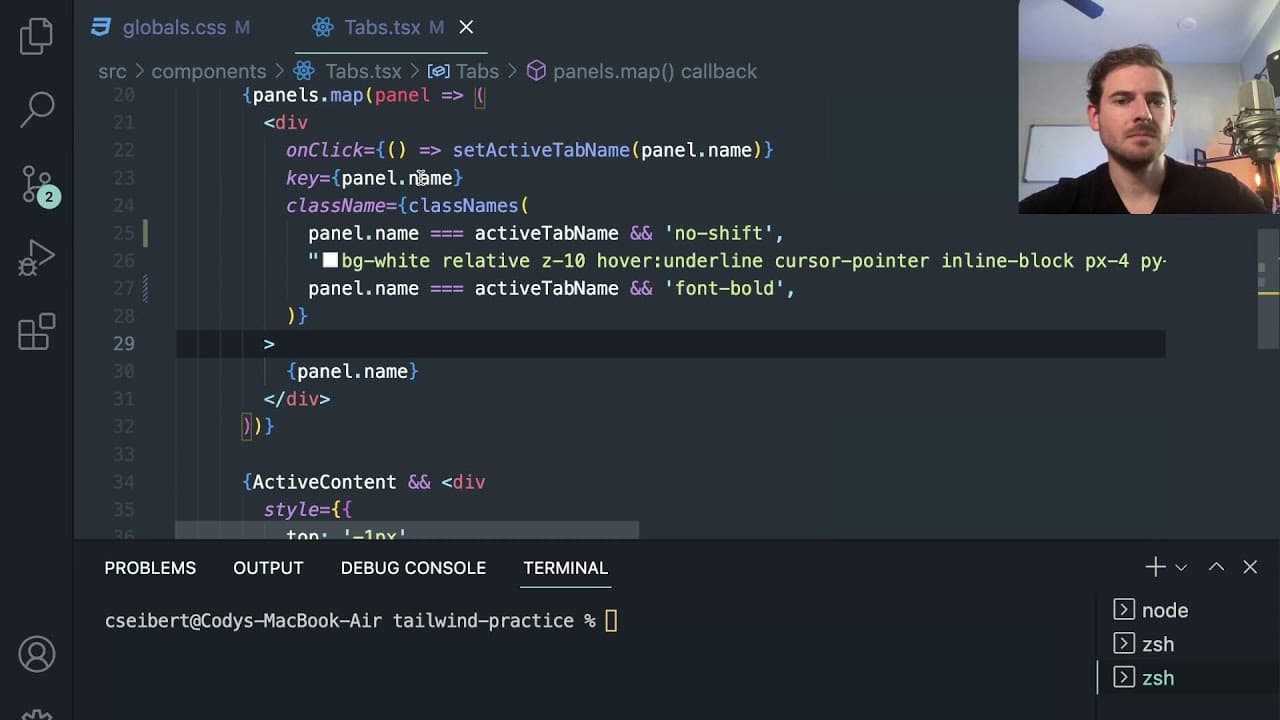Viewport: 1280px width, 720px height.
Task: Switch to the DEBUG CONSOLE panel tab
Action: coord(413,568)
